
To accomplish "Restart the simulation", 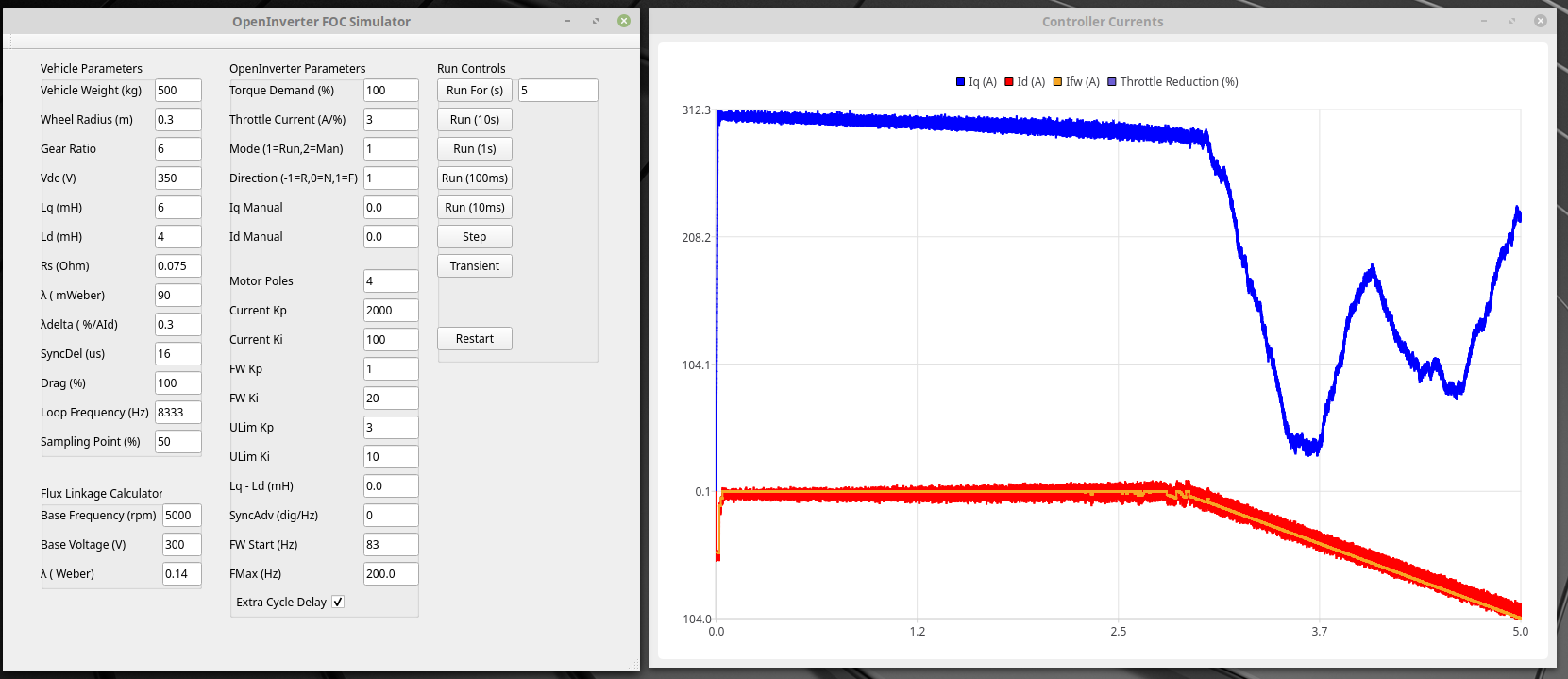I will coord(475,339).
